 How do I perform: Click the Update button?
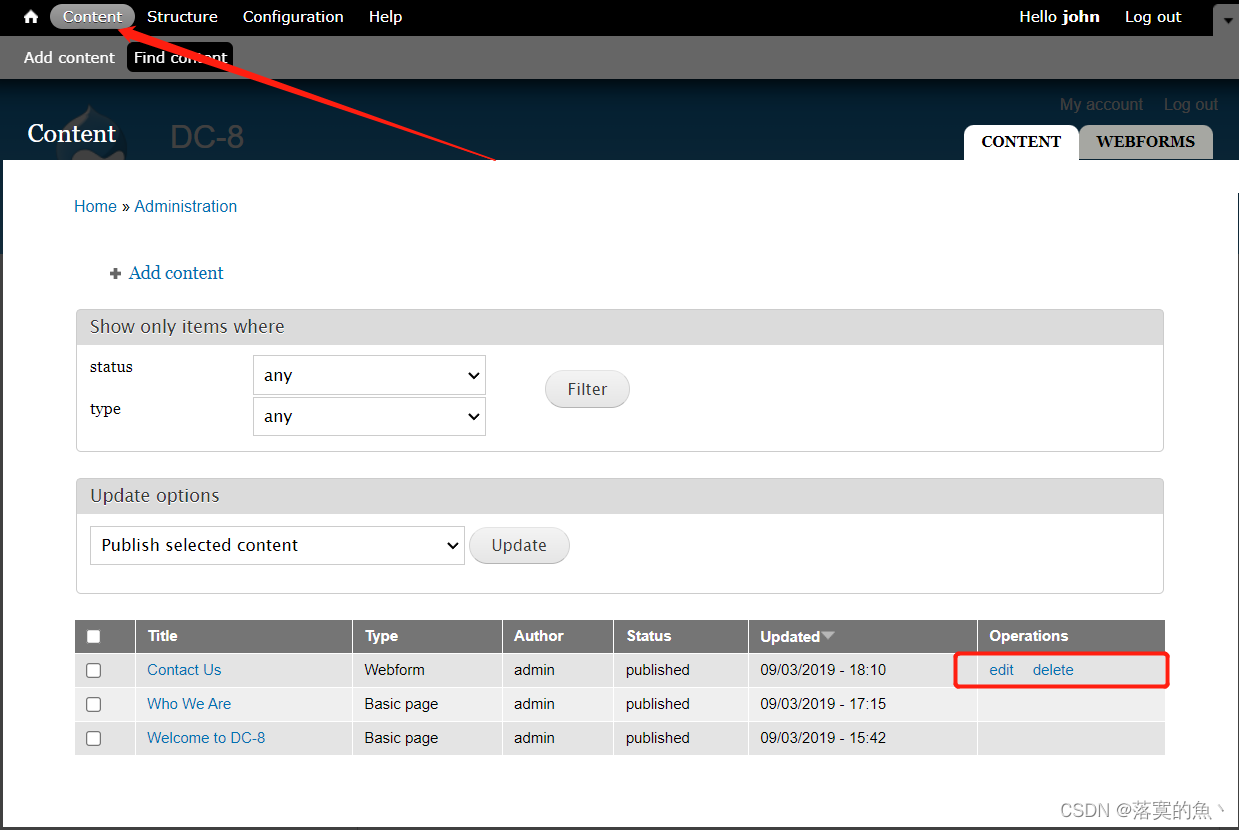519,545
